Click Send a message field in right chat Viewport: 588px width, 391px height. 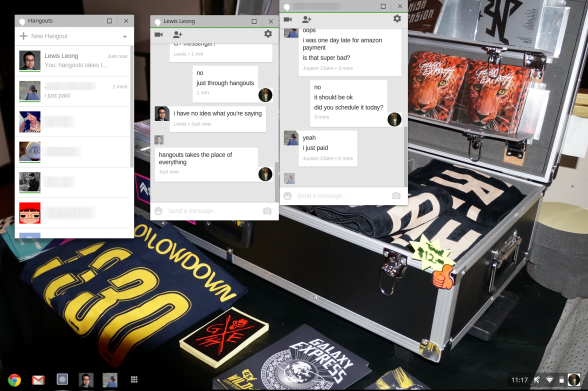(342, 196)
